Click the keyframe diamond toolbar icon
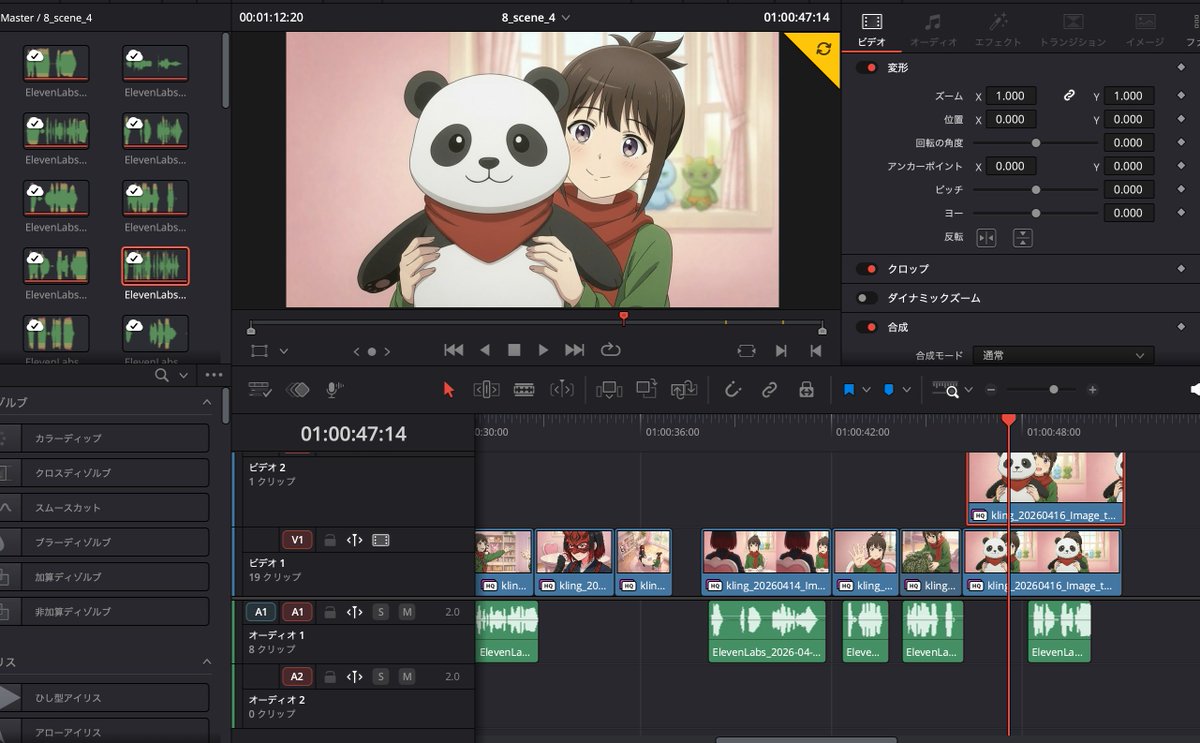Screen dimensions: 1200x743 click(x=297, y=390)
